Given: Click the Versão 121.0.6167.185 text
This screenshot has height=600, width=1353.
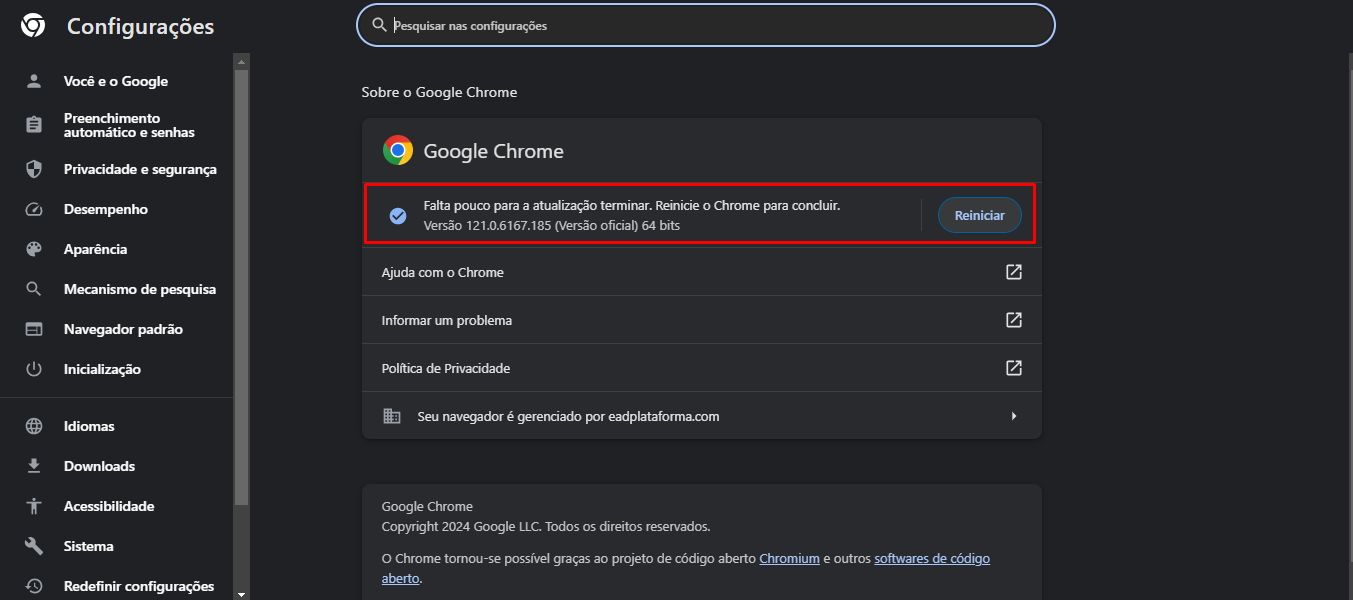Looking at the screenshot, I should 551,226.
